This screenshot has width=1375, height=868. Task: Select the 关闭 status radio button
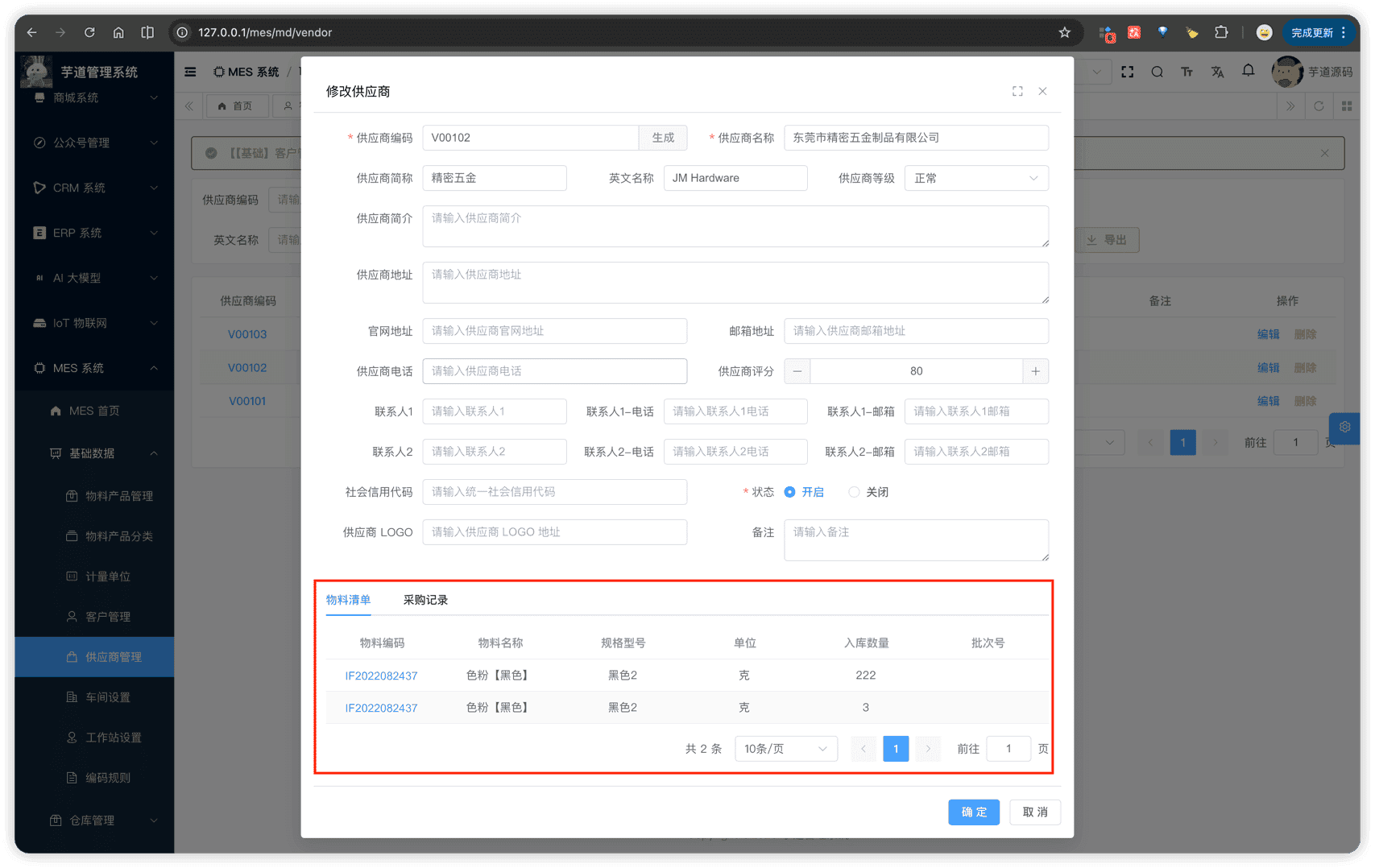click(x=854, y=492)
